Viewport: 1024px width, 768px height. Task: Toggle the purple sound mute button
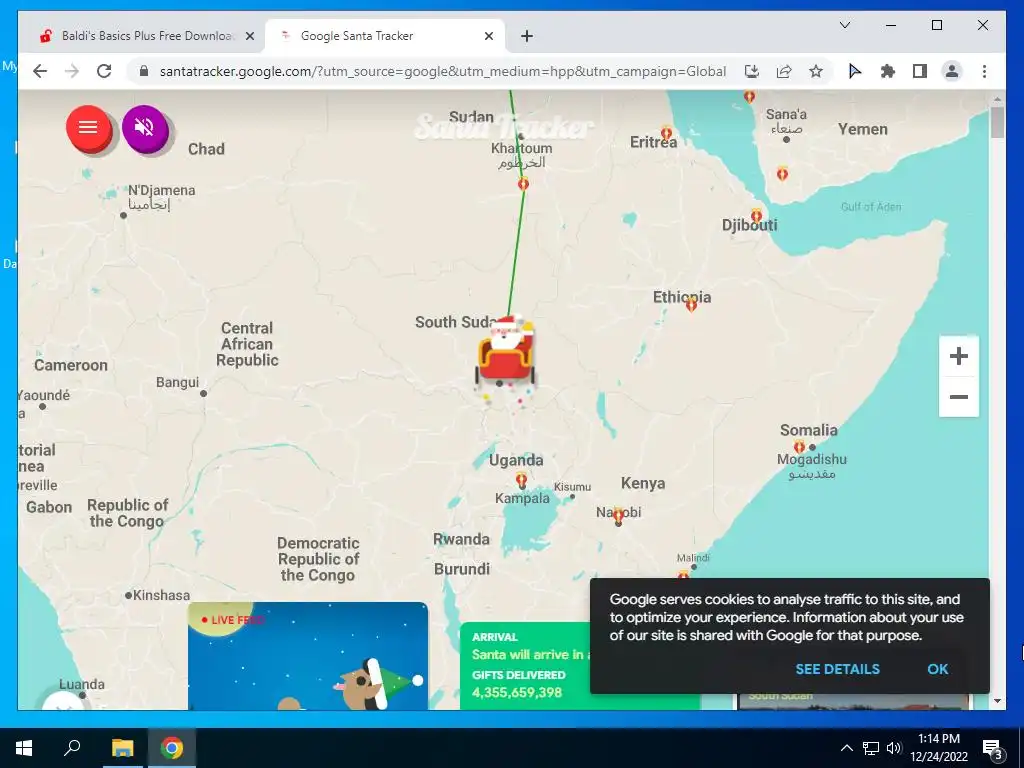145,128
